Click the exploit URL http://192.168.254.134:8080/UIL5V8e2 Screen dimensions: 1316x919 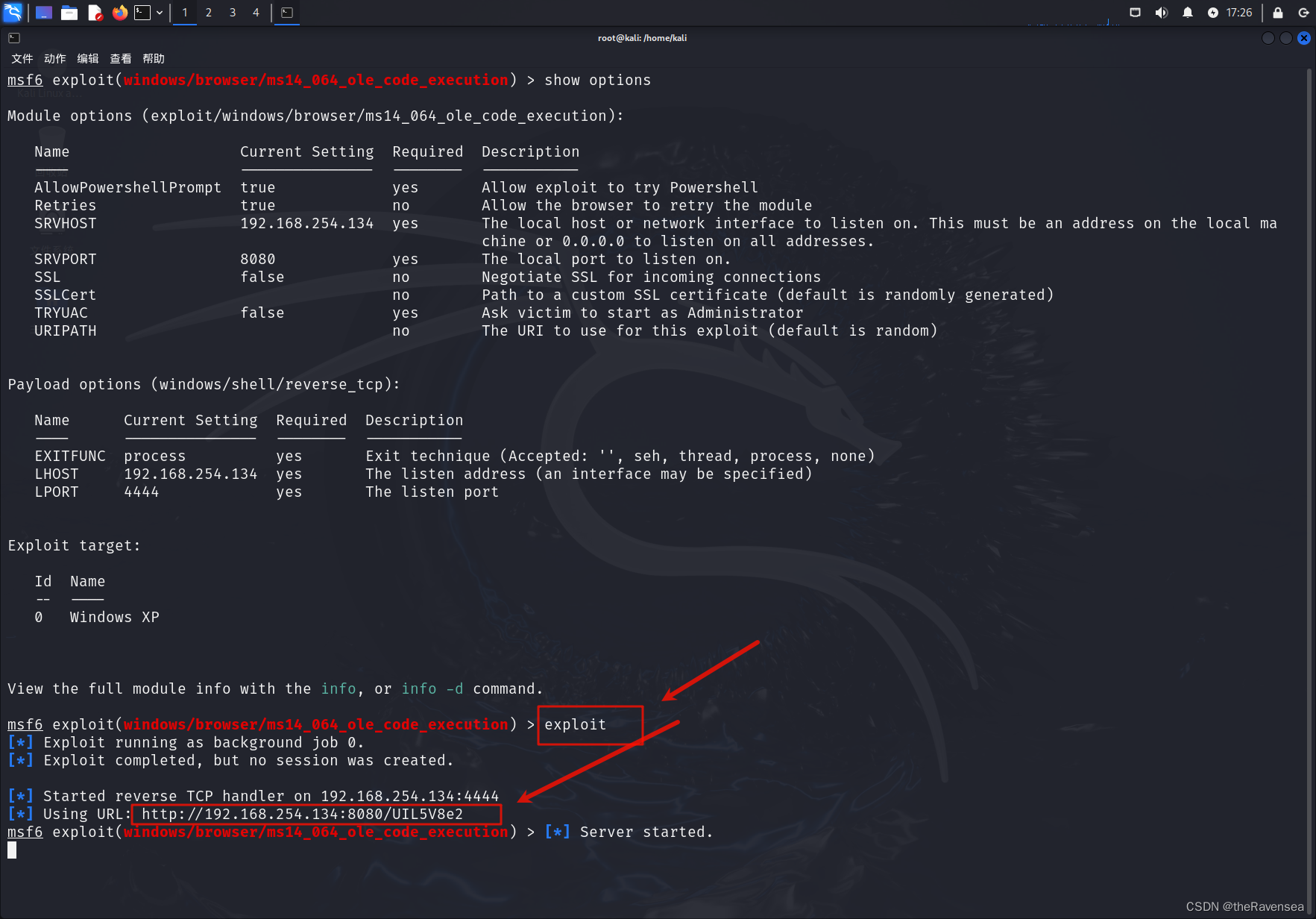(x=302, y=815)
